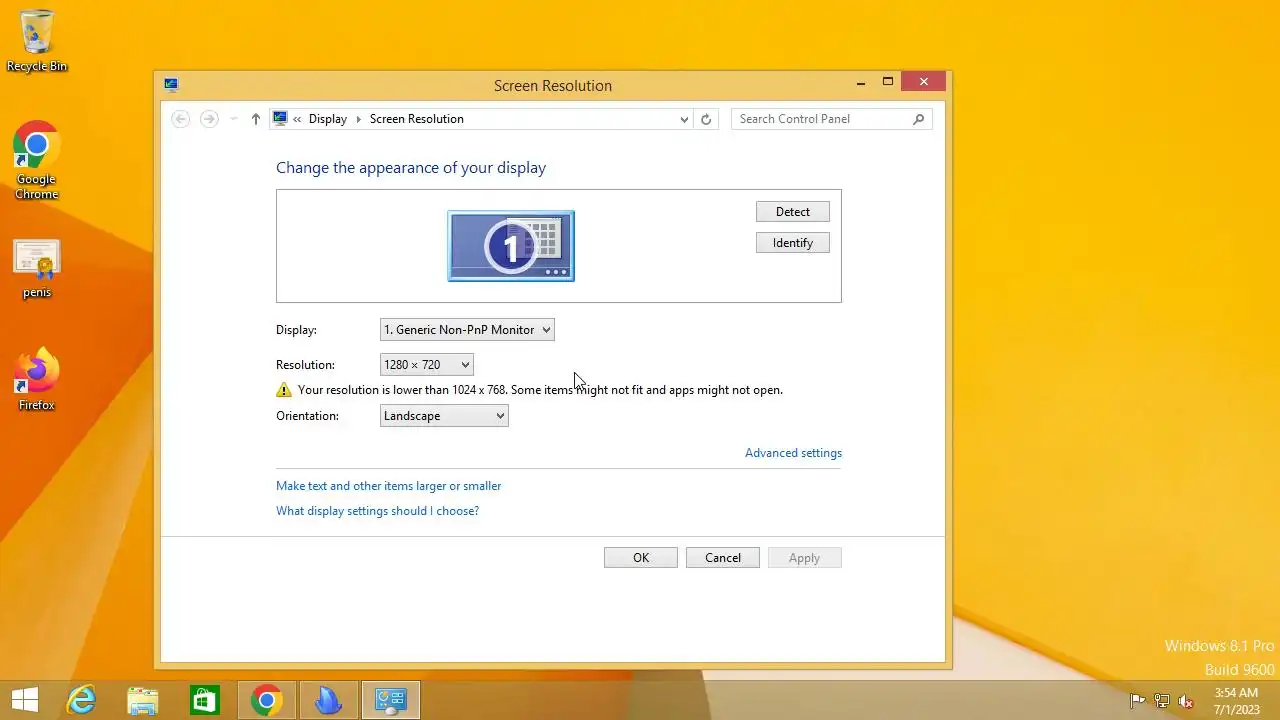Click the Display breadcrumb
This screenshot has height=720, width=1280.
(x=328, y=119)
